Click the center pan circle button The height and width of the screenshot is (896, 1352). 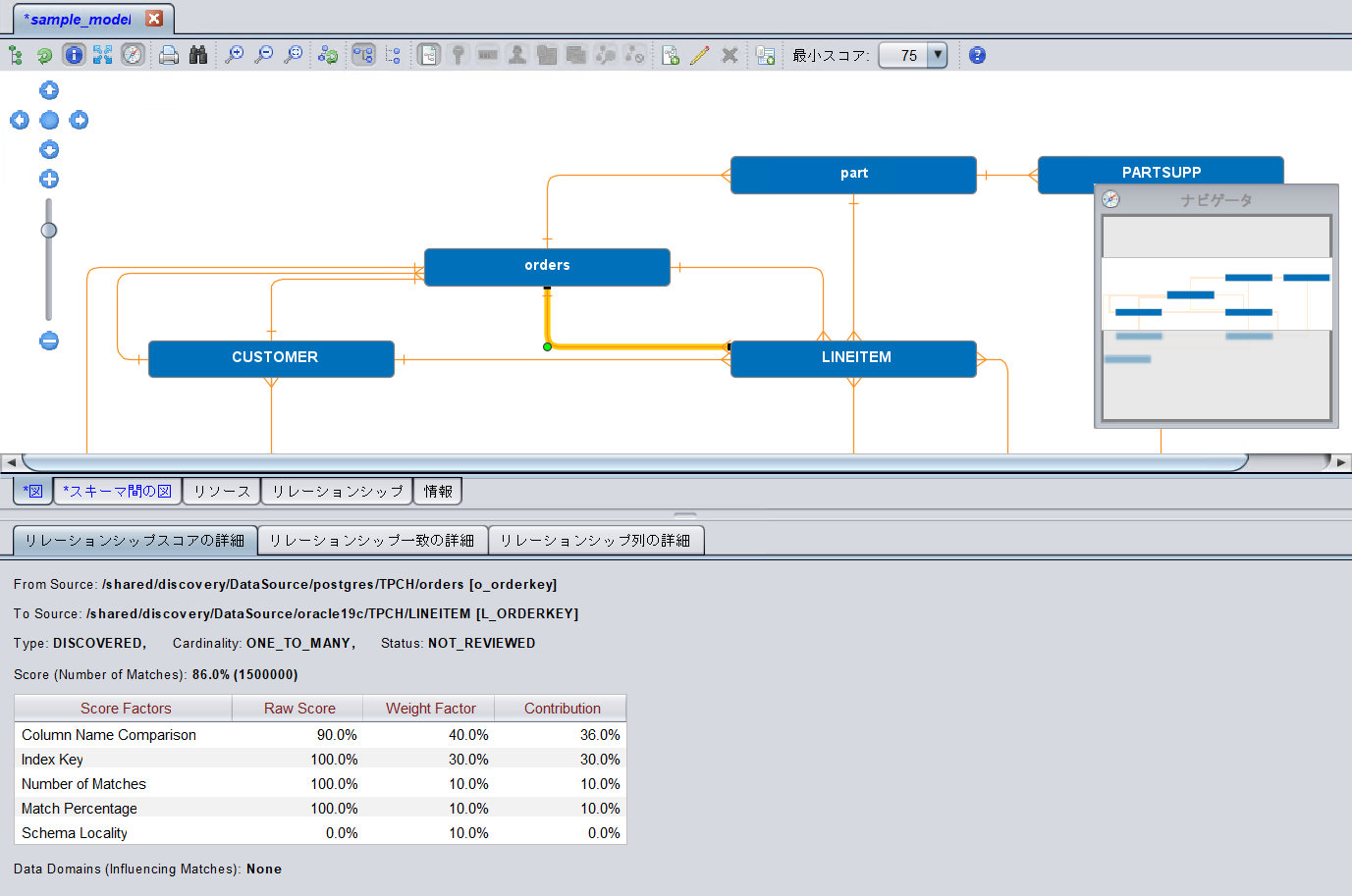point(49,120)
